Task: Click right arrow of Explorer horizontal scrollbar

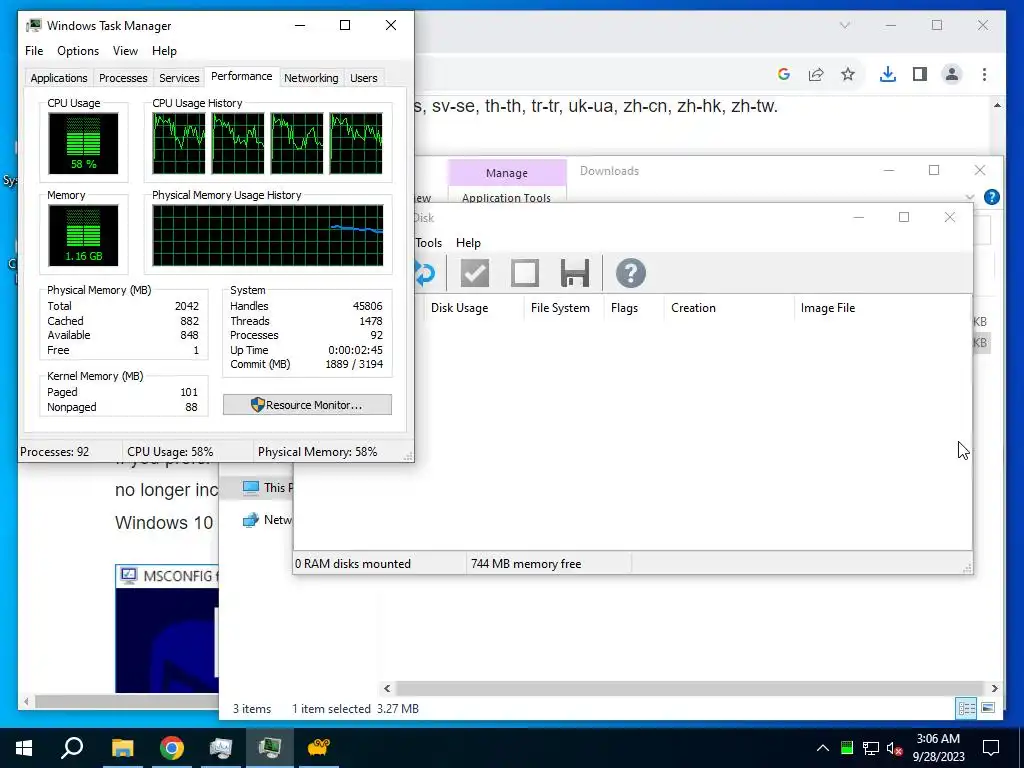Action: tap(994, 688)
